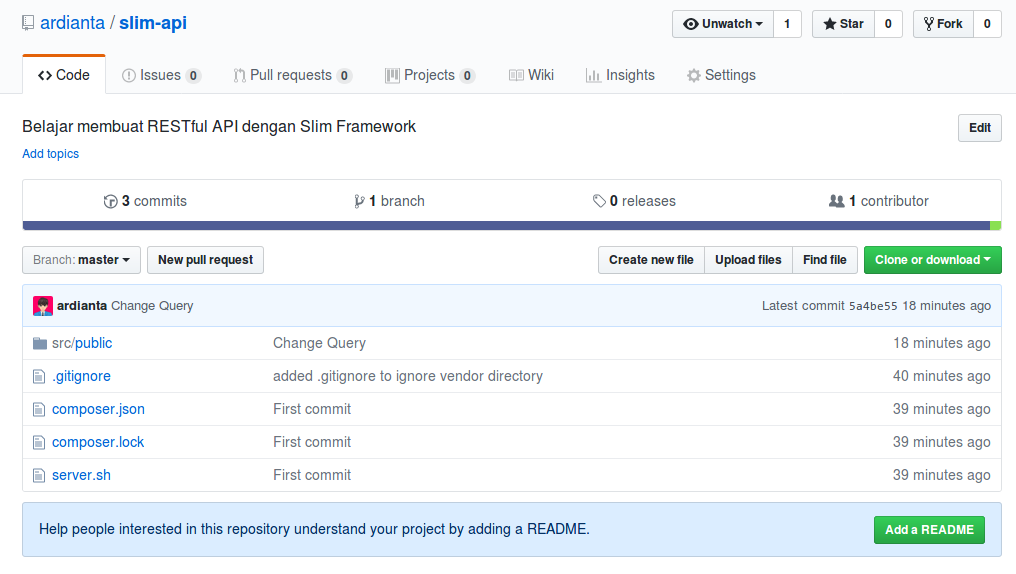The height and width of the screenshot is (574, 1016).
Task: Click the Add a README button
Action: click(929, 530)
